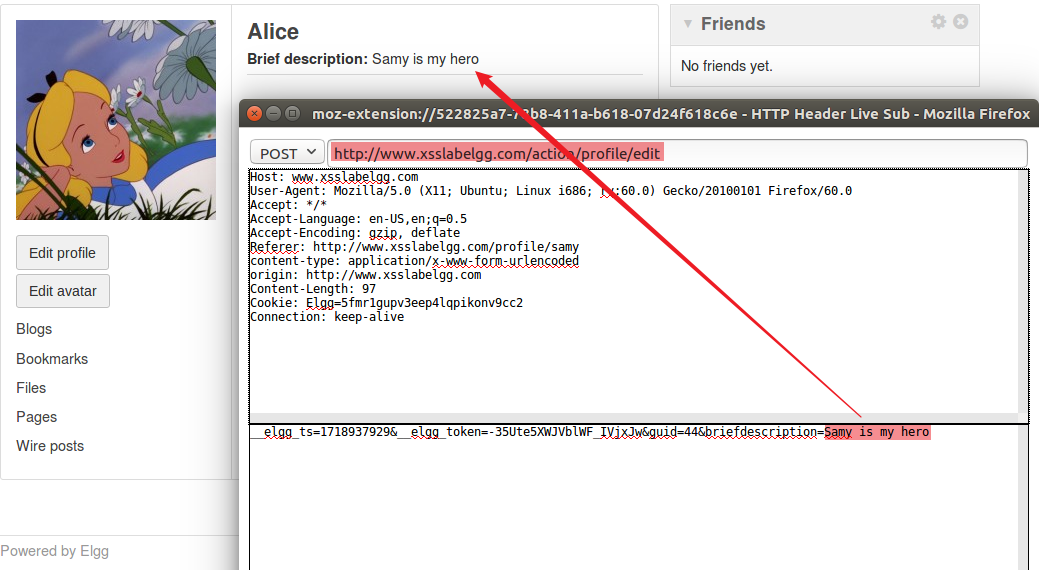Screen dimensions: 1039x570
Task: Click the request URL field with profile/edit
Action: [x=677, y=153]
